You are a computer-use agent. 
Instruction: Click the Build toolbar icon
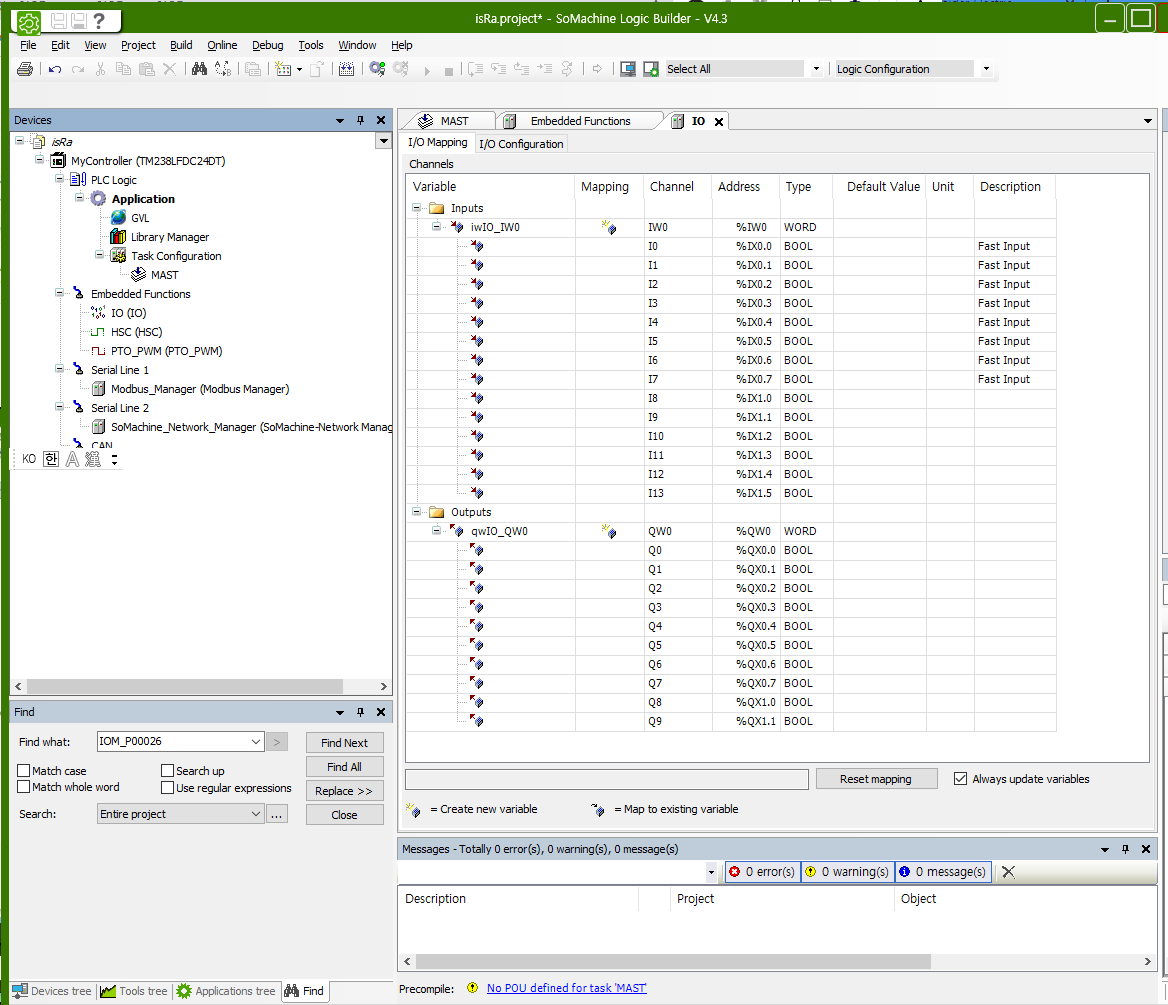pyautogui.click(x=346, y=69)
